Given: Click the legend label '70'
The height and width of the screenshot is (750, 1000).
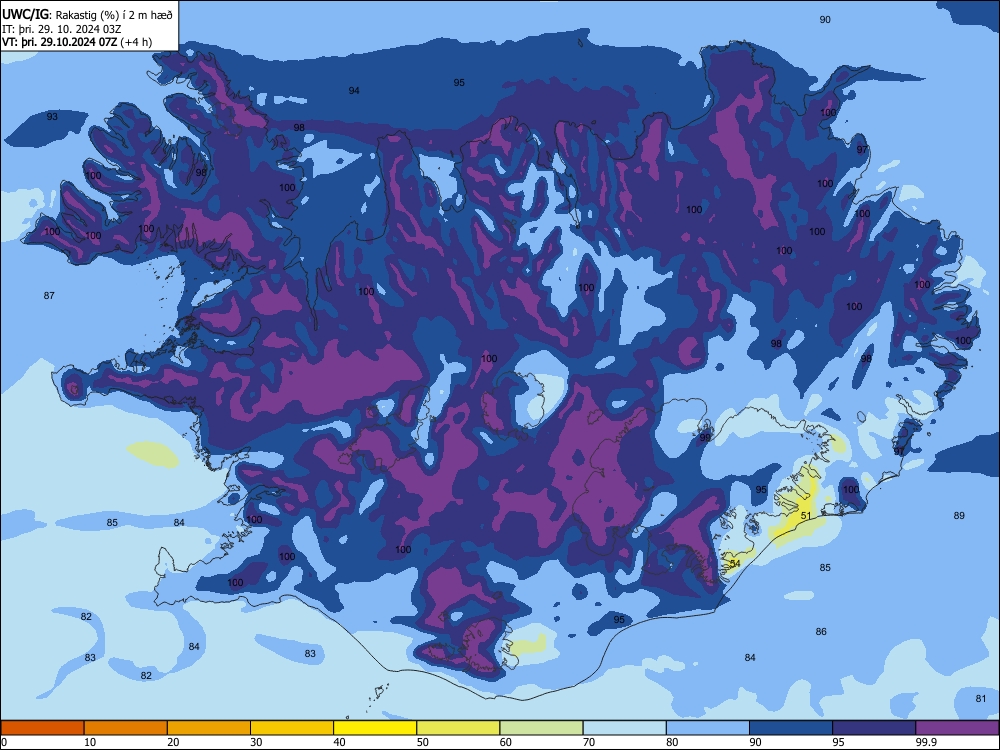Looking at the screenshot, I should click(x=589, y=742).
